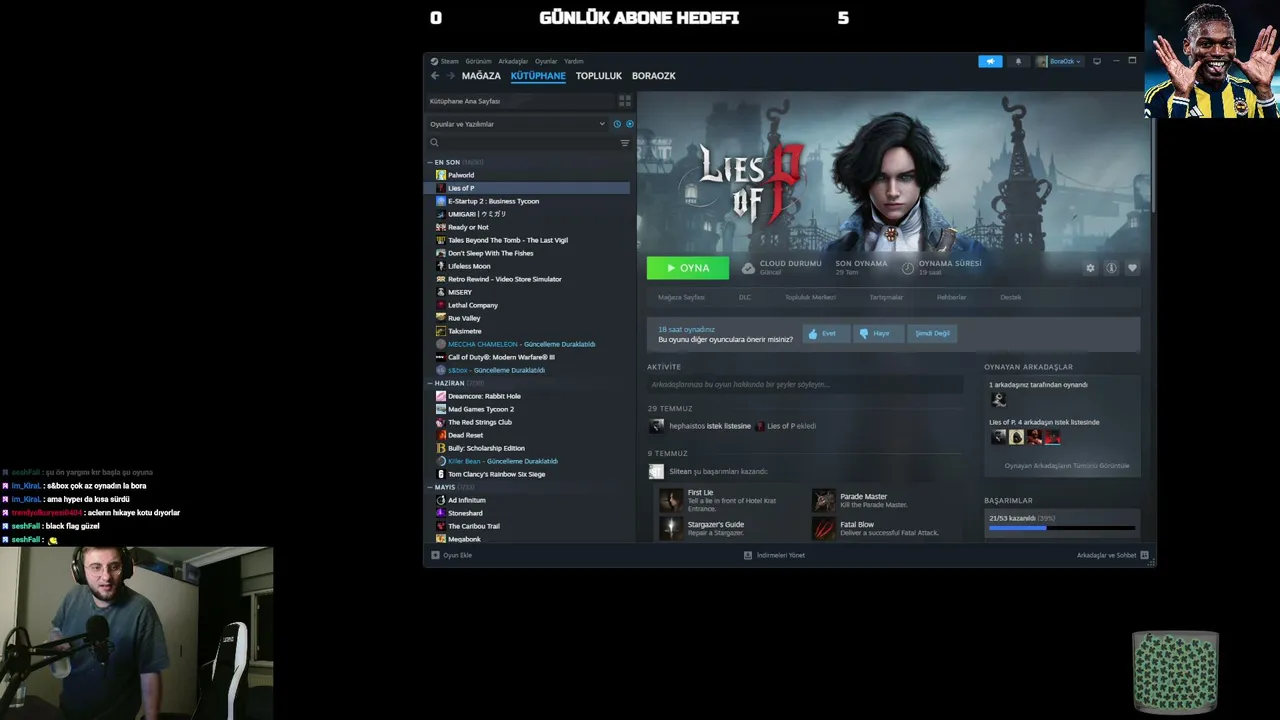Click the Friends and Chat icon

click(x=1144, y=555)
